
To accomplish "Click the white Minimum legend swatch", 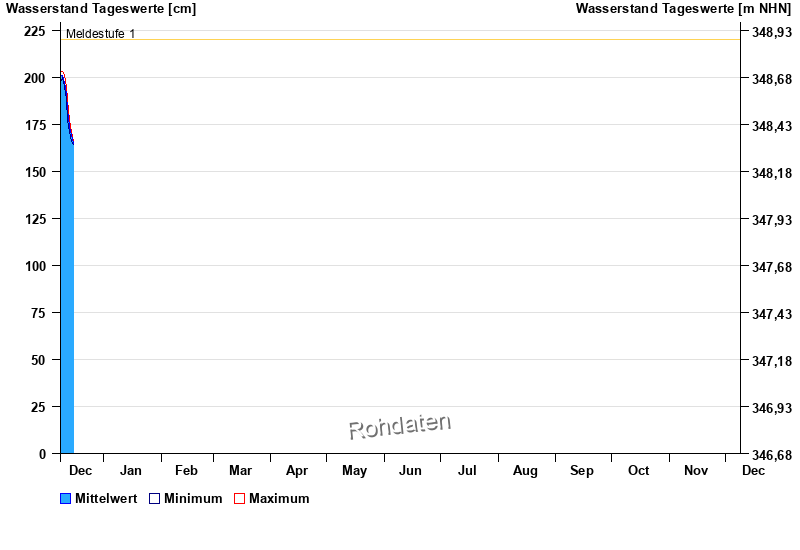I will (x=154, y=499).
